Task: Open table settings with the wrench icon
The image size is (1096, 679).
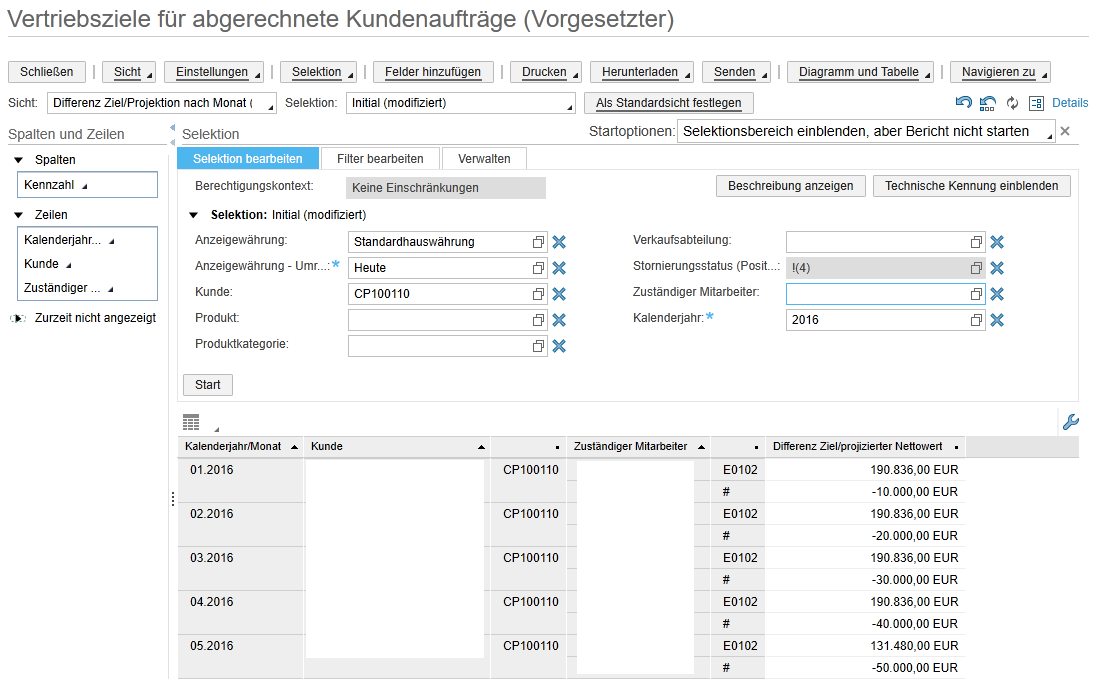Action: [x=1071, y=422]
